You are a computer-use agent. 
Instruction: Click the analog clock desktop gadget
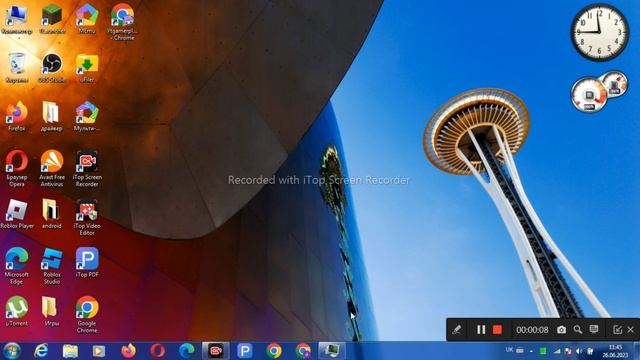599,32
